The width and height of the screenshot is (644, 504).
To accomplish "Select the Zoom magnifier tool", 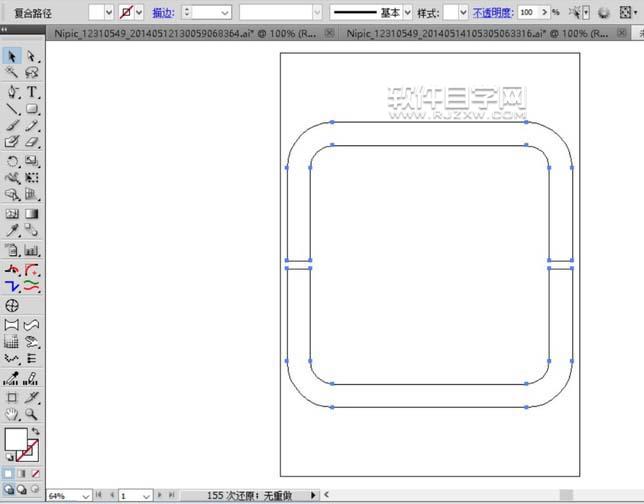I will coord(32,414).
